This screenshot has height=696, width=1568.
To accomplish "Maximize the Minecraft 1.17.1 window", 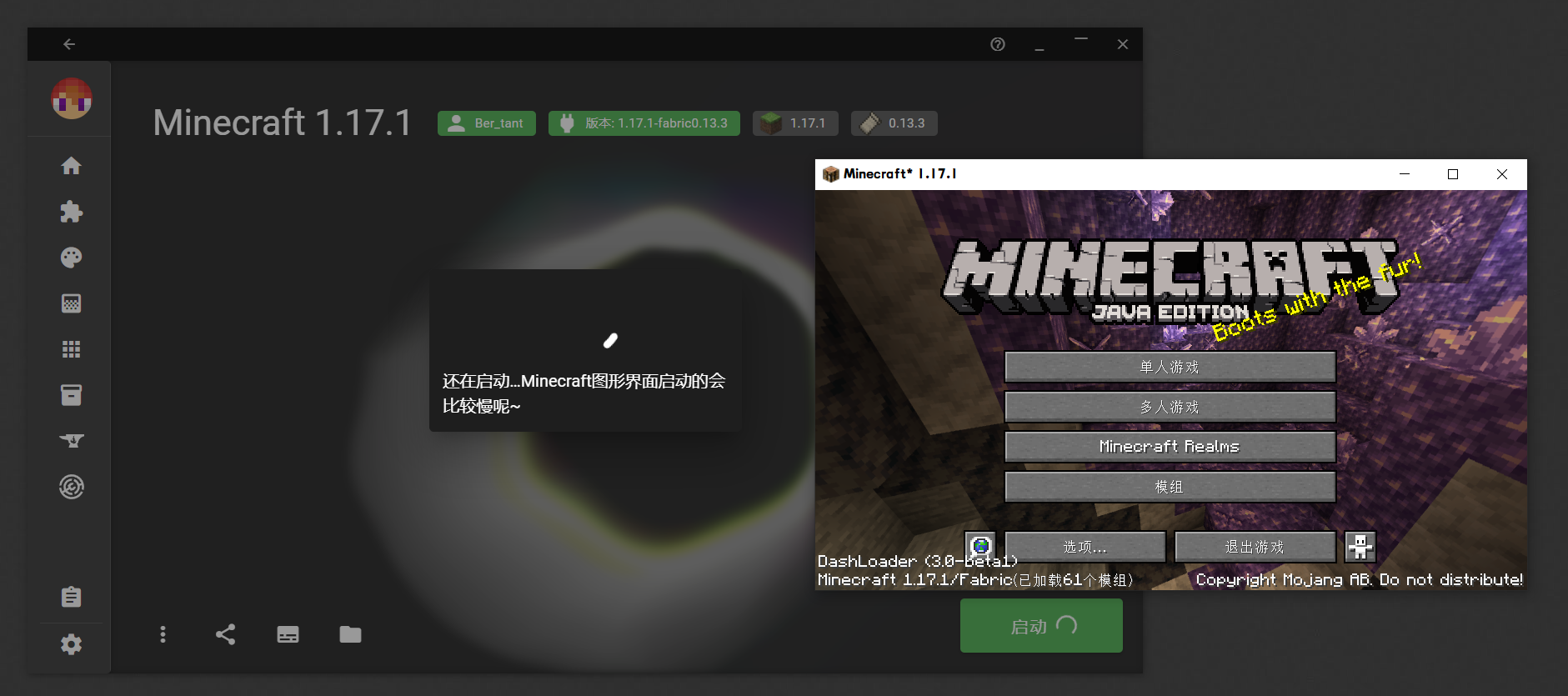I will [x=1453, y=174].
